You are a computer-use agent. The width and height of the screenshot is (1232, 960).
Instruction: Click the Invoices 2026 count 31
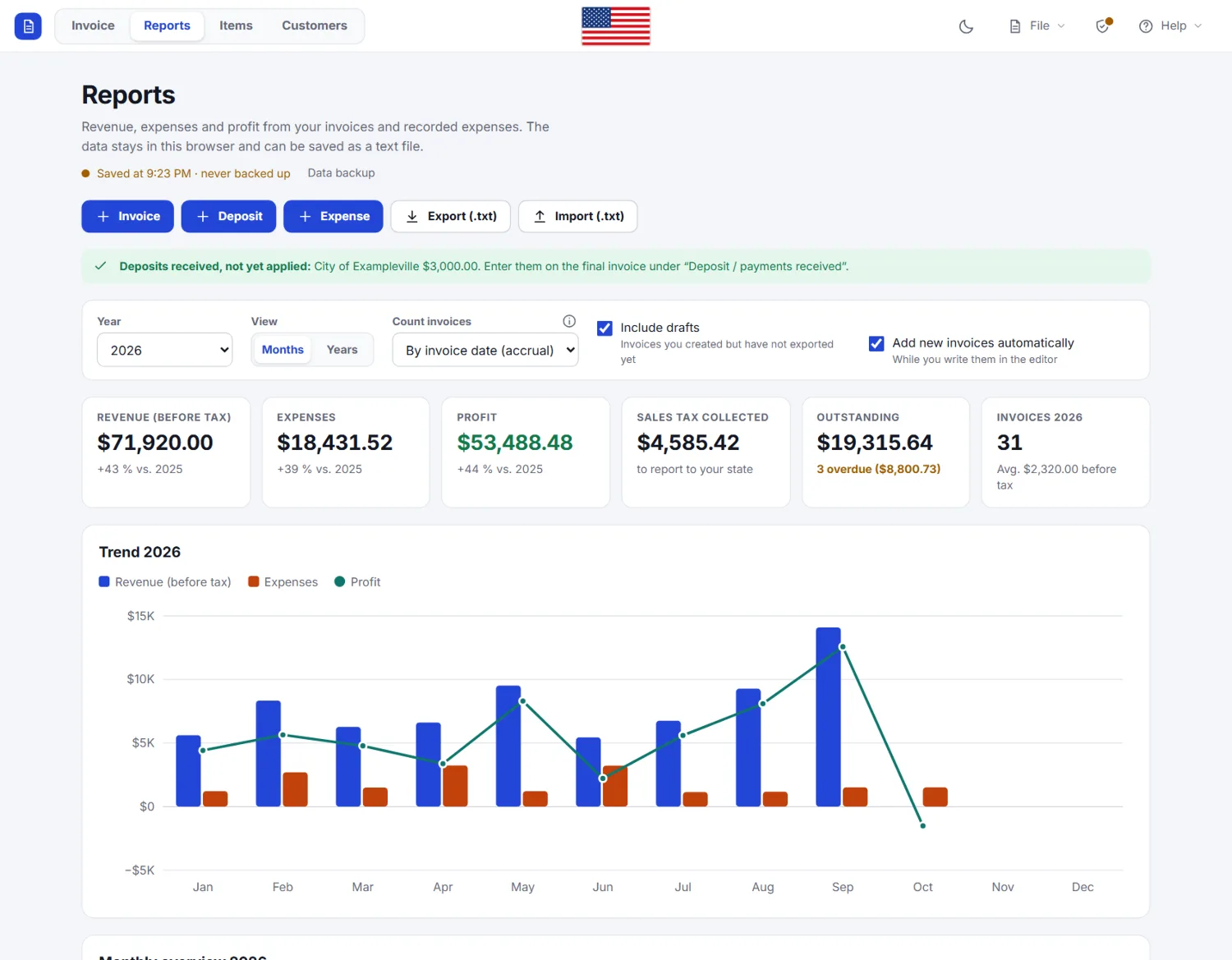[1009, 443]
